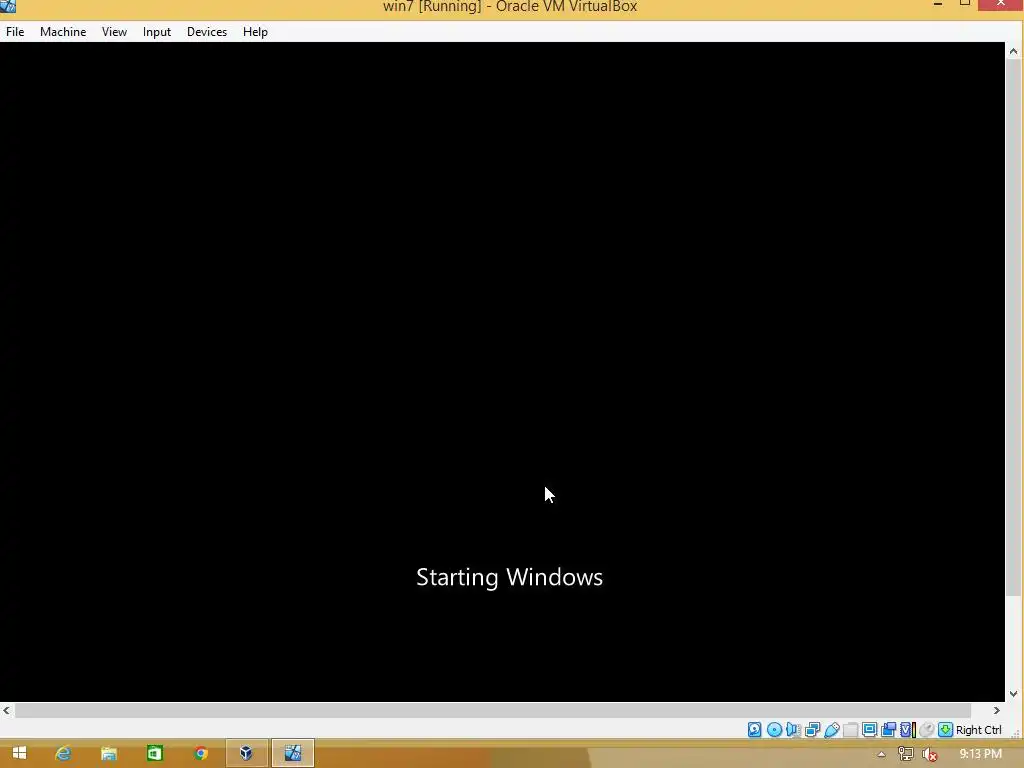Open File Explorer from taskbar
The image size is (1024, 768).
(108, 753)
